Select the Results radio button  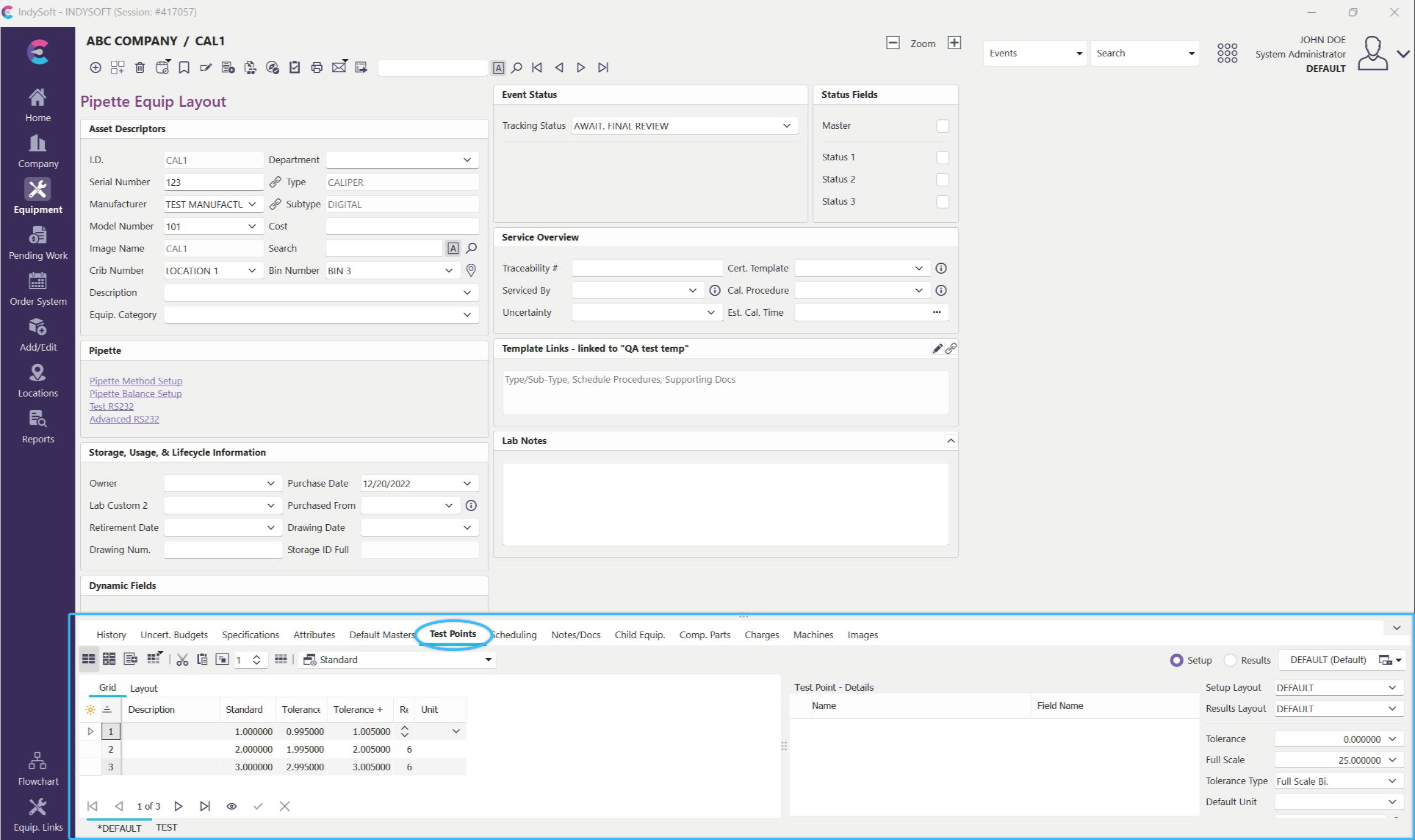(x=1230, y=661)
